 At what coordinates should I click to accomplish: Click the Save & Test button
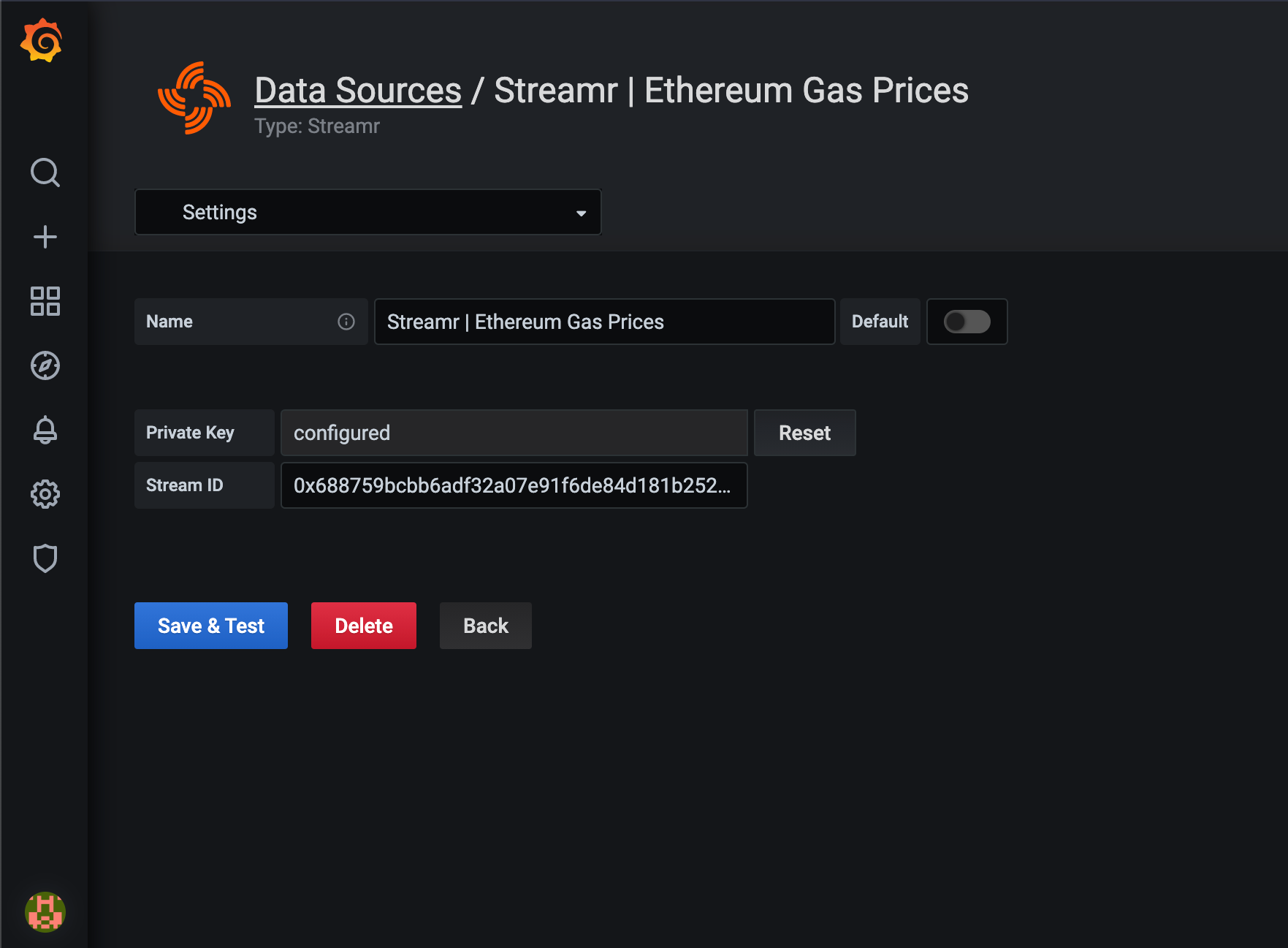click(210, 626)
